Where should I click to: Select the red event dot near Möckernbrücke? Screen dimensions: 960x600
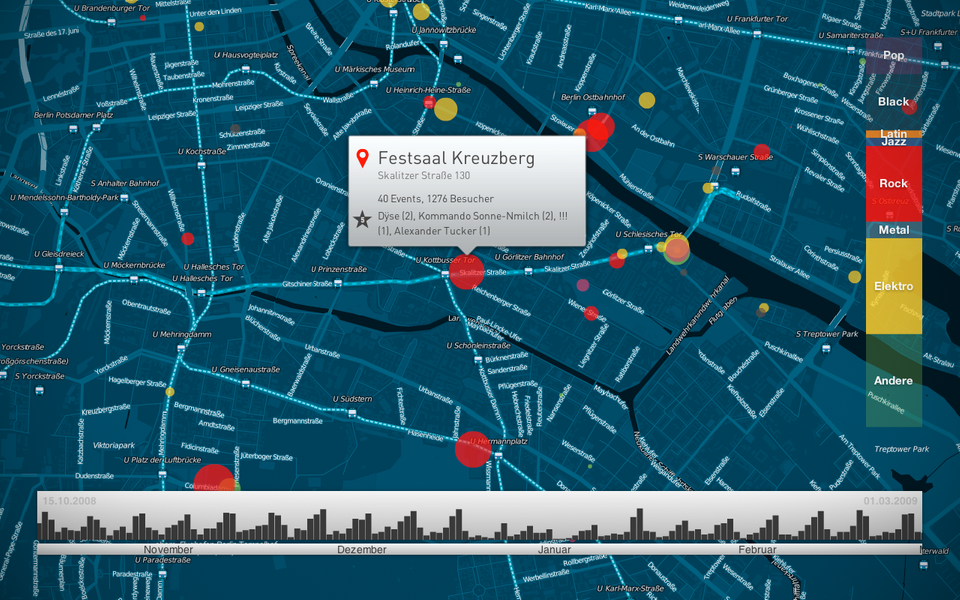click(187, 238)
